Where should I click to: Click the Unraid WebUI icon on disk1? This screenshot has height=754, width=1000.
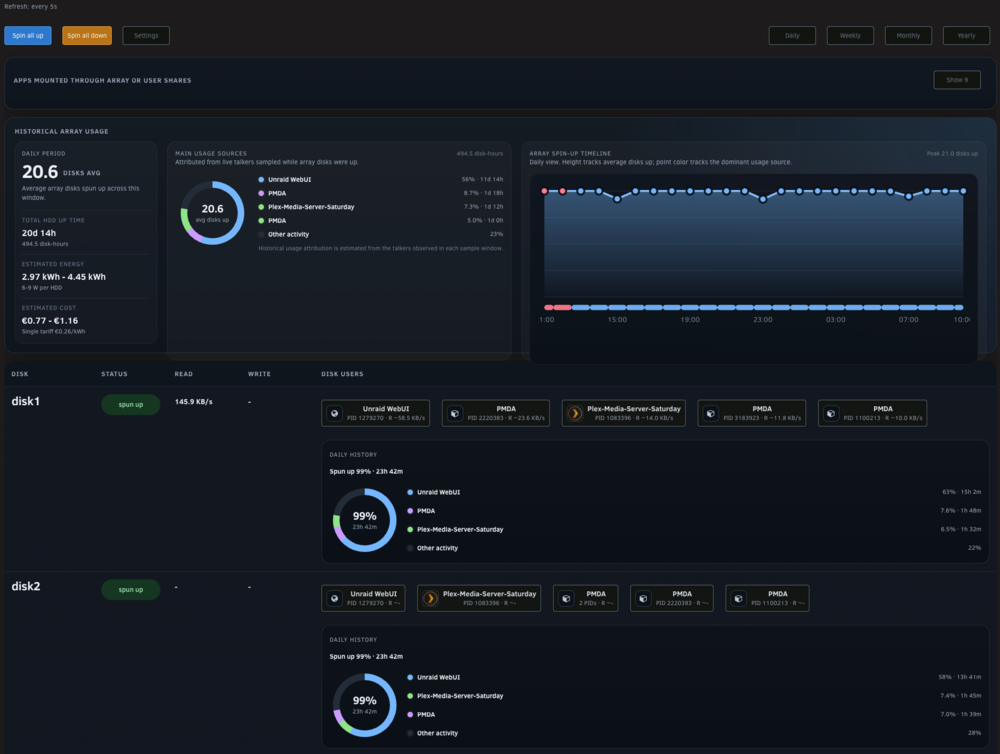coord(334,413)
